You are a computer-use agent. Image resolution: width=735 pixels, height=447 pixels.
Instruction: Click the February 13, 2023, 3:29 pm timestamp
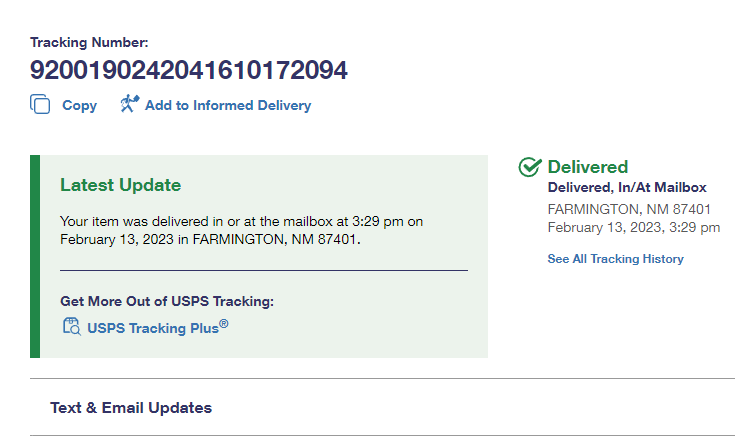[633, 227]
